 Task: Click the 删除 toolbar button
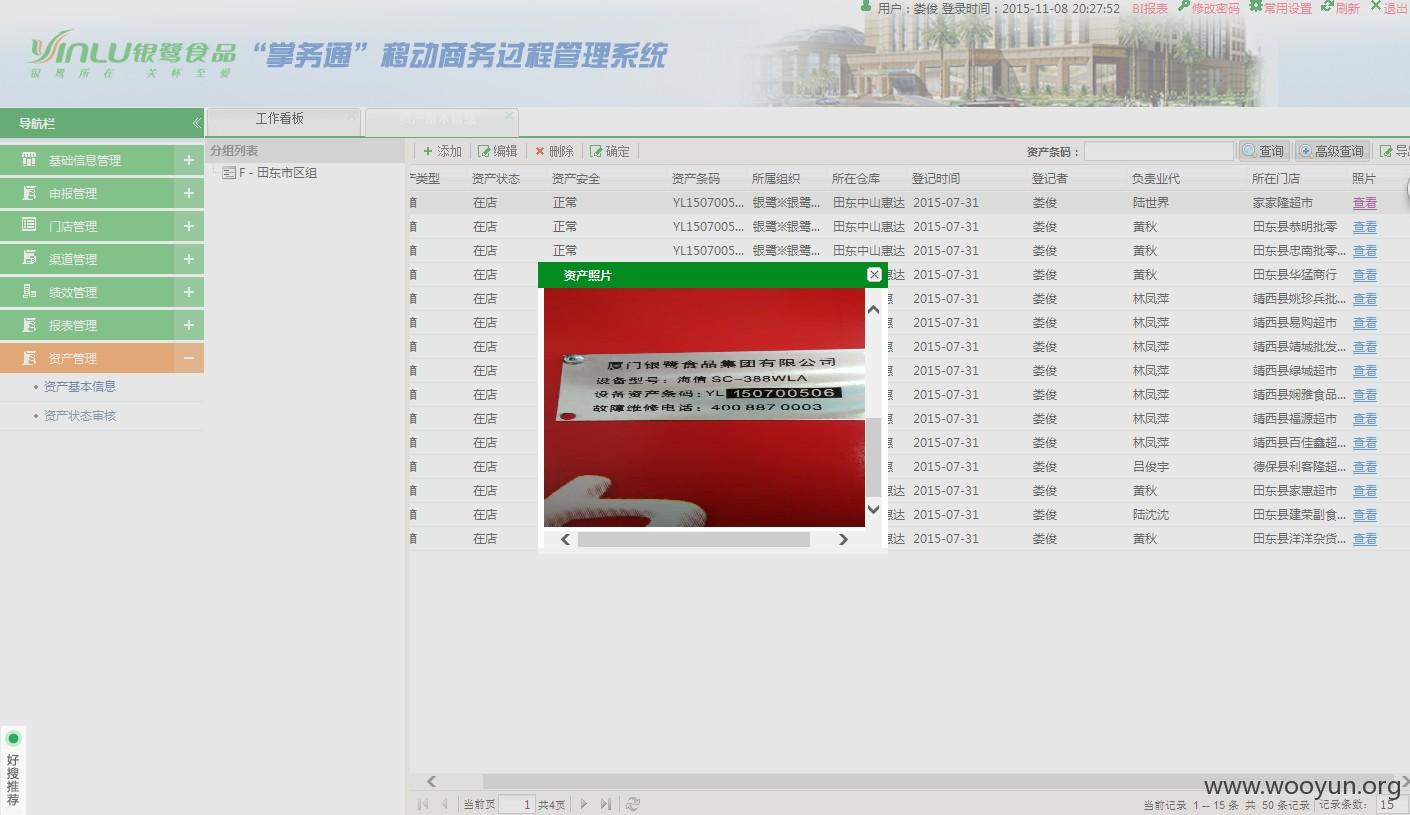click(554, 151)
